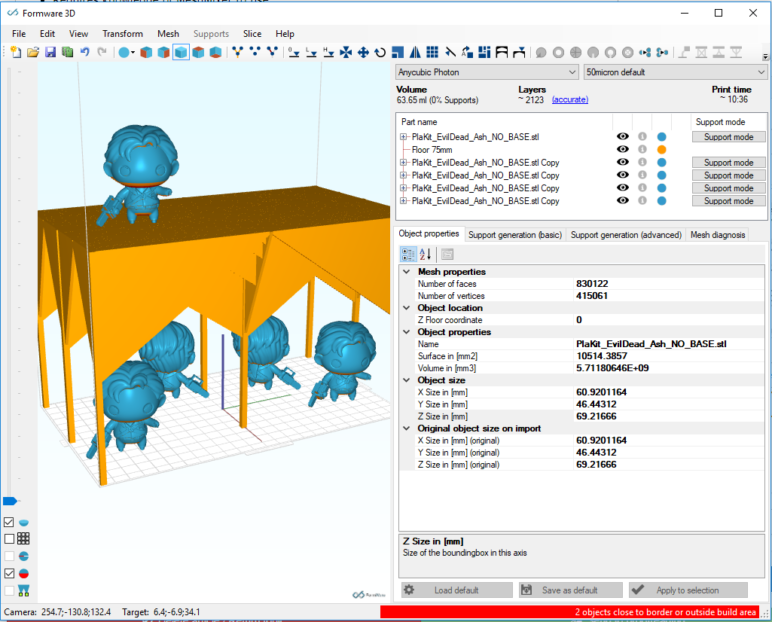Click the arch with down-arrow icon

519,52
